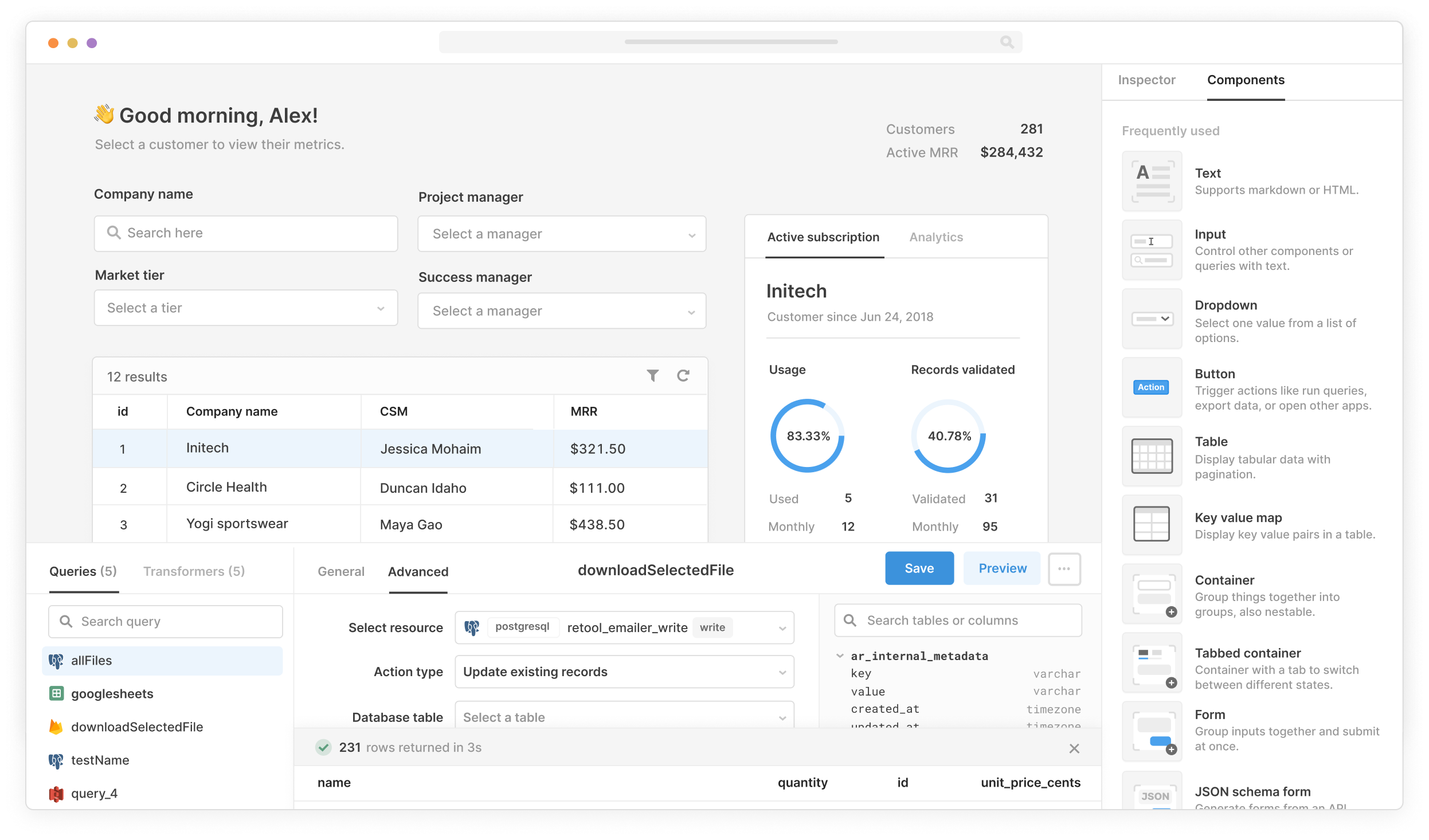This screenshot has height=840, width=1429.
Task: Click the Transformers tab
Action: 196,571
